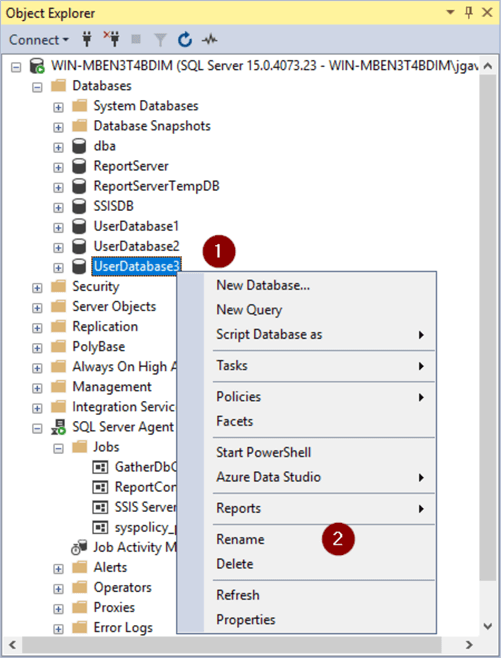Open the Azure Data Studio submenu
The height and width of the screenshot is (658, 501).
tap(320, 477)
